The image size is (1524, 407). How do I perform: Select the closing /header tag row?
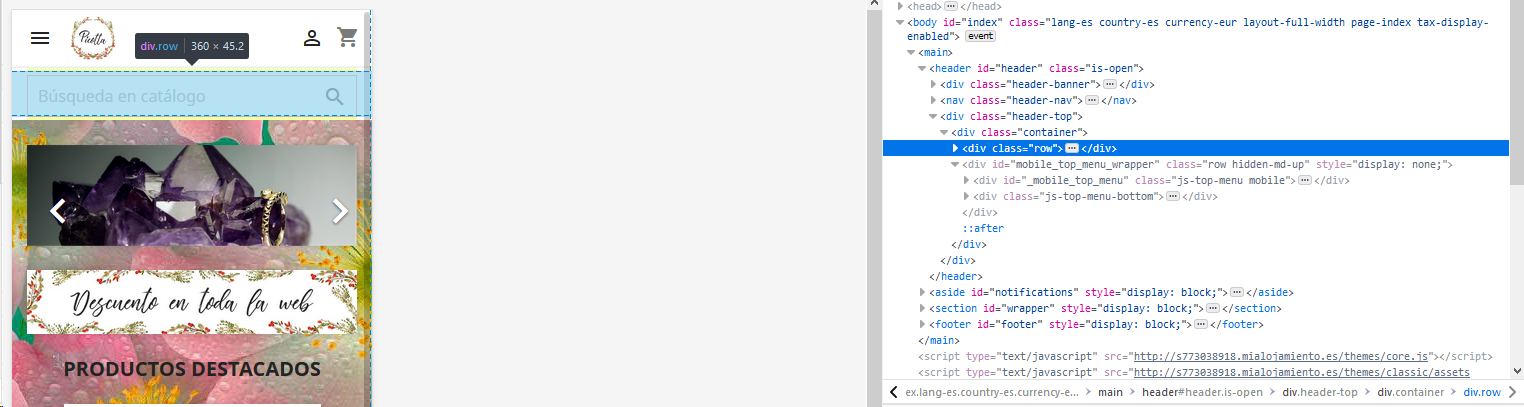[x=956, y=276]
